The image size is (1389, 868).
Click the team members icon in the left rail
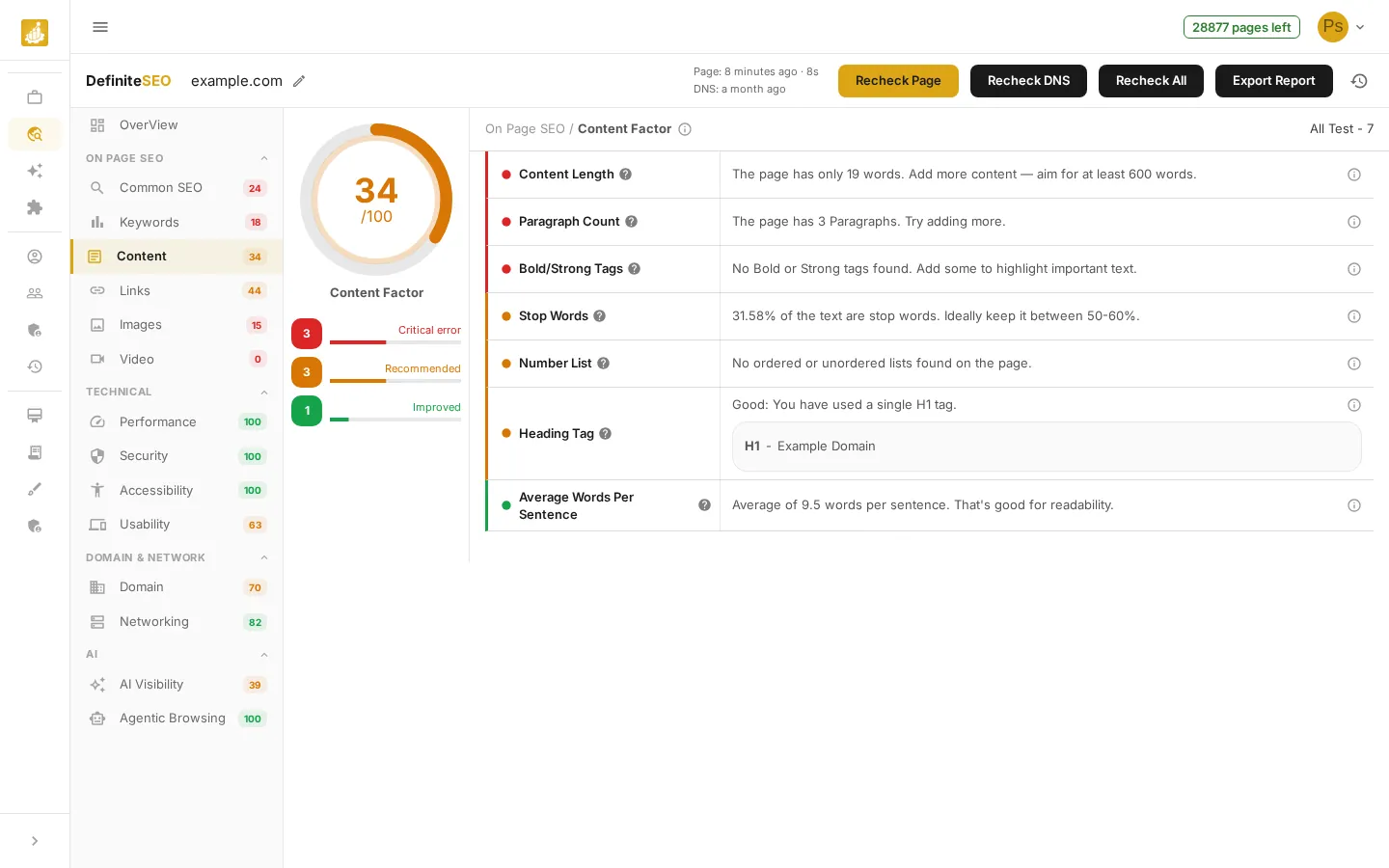click(x=35, y=293)
